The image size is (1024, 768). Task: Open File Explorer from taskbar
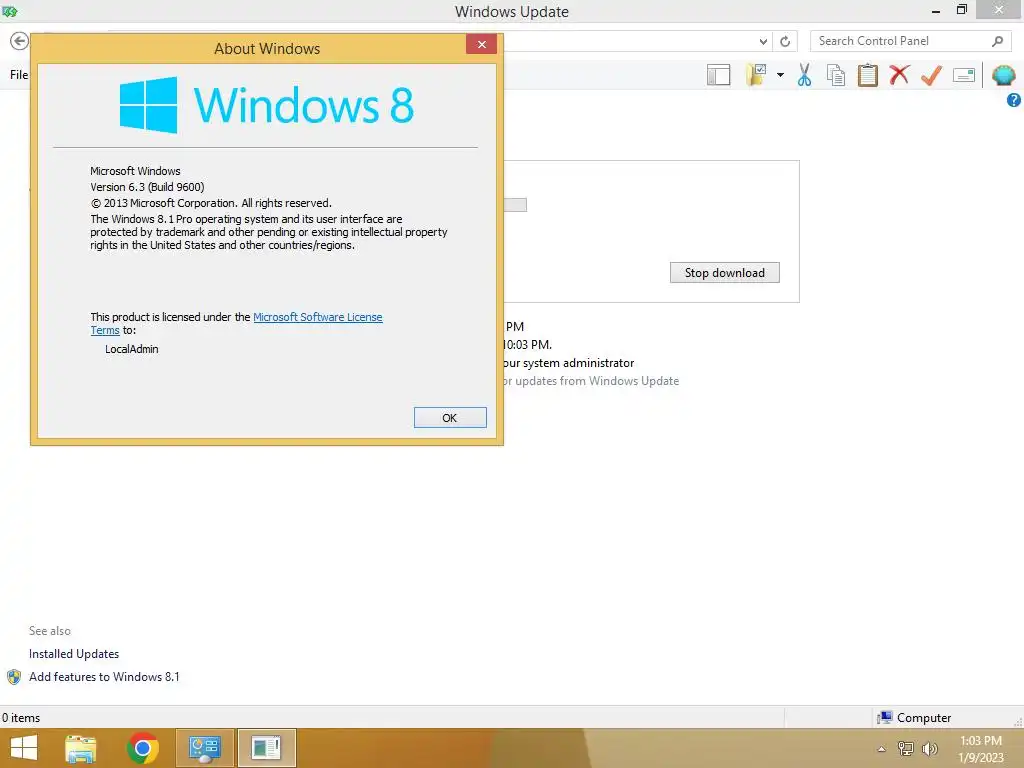(81, 748)
